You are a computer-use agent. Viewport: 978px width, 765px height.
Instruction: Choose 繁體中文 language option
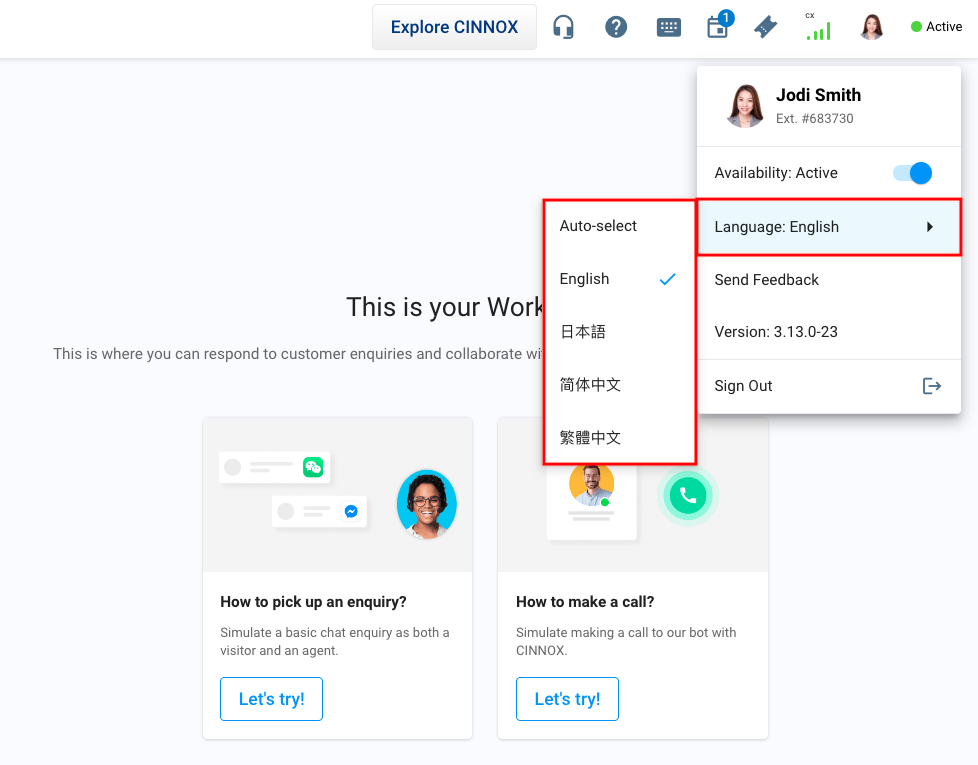(620, 438)
